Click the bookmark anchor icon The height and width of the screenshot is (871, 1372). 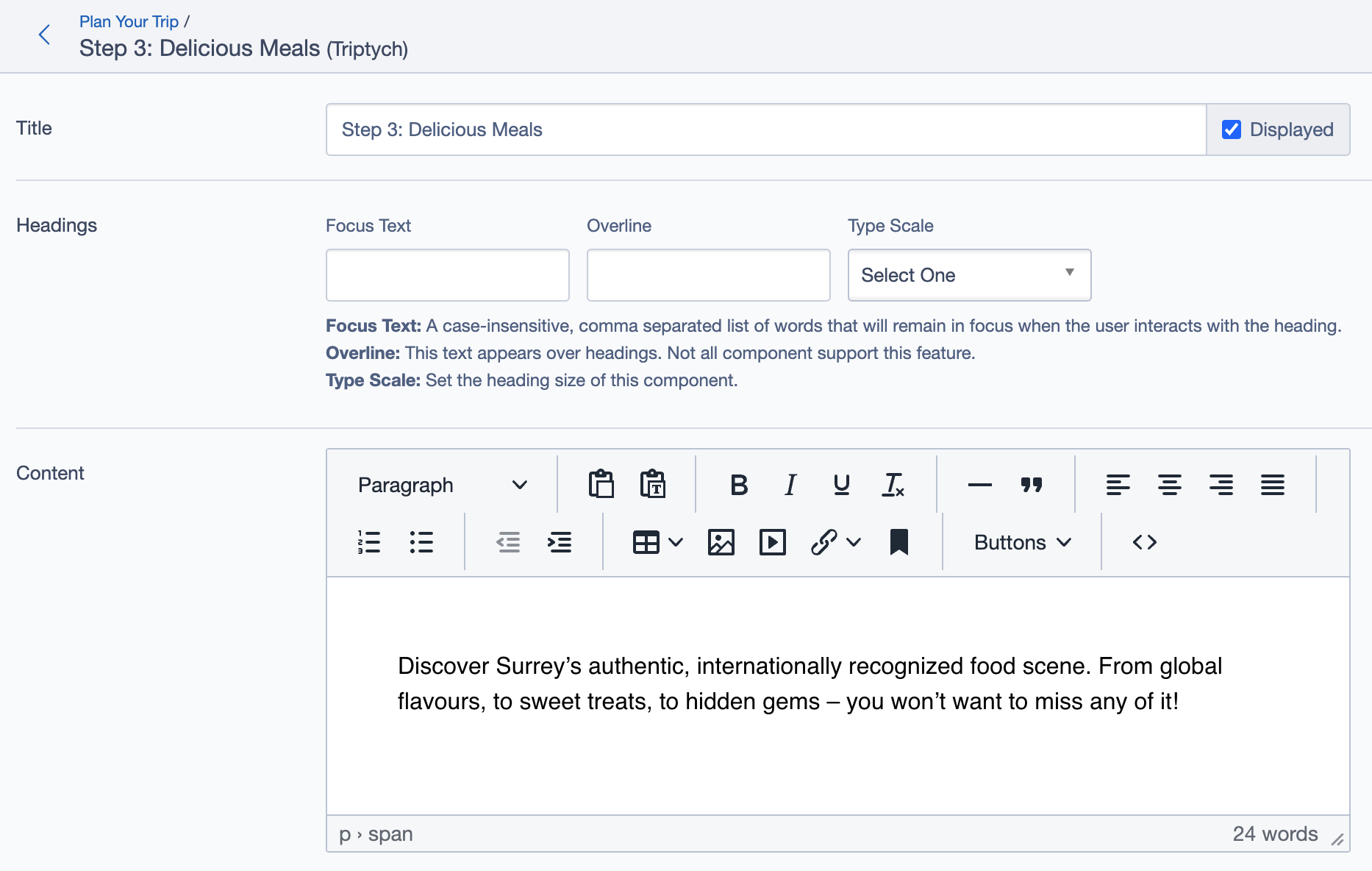point(898,543)
